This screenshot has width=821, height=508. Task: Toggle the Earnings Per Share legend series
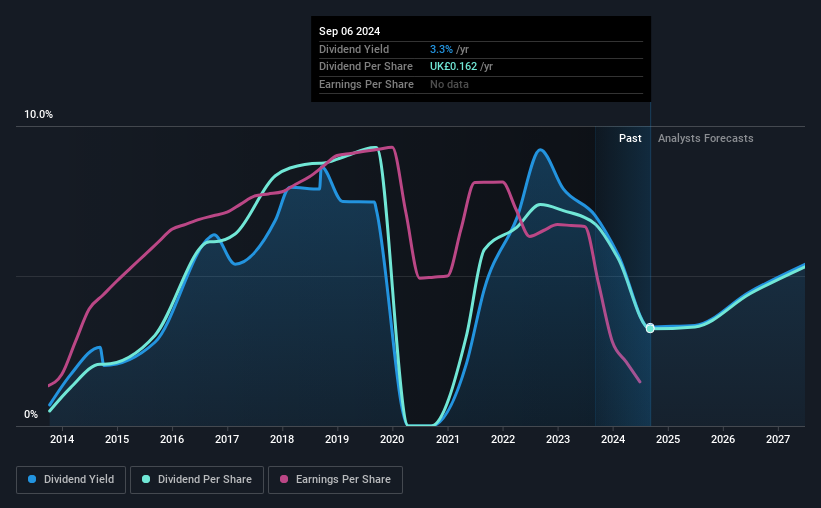click(335, 480)
